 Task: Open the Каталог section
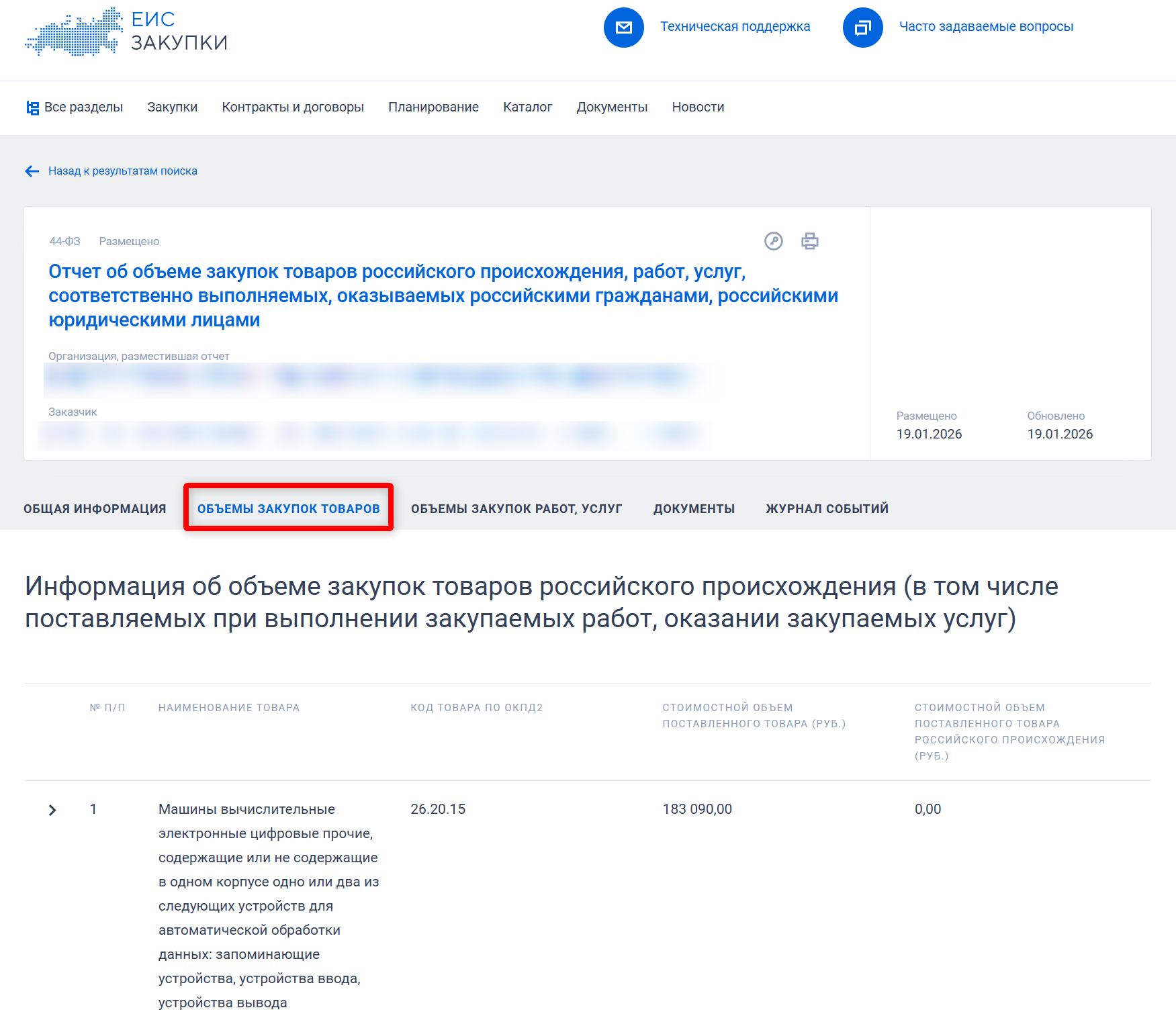[x=528, y=106]
